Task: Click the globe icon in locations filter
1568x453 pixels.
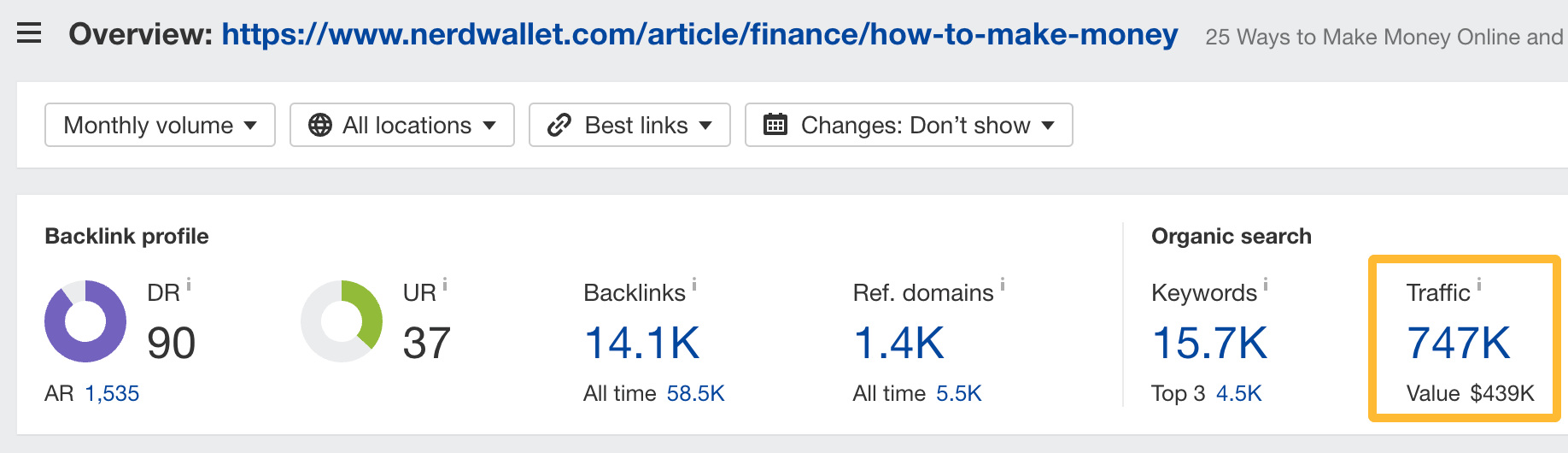Action: [320, 125]
